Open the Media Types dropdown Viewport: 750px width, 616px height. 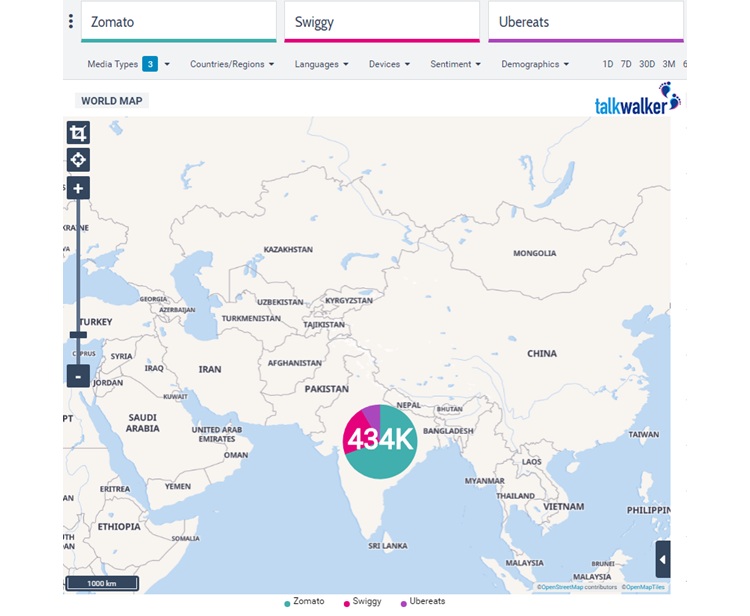pos(128,64)
